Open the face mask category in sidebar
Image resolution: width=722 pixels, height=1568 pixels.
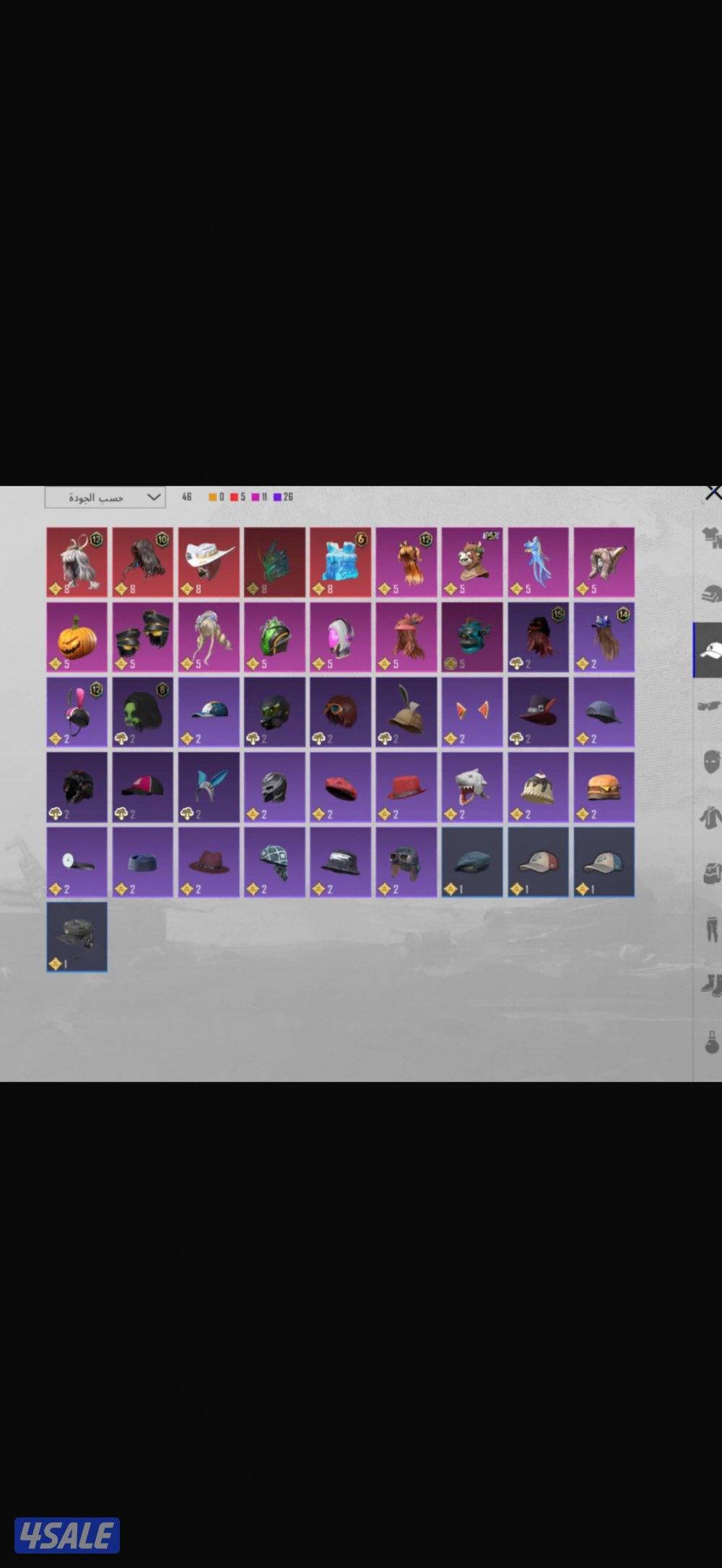pyautogui.click(x=710, y=761)
